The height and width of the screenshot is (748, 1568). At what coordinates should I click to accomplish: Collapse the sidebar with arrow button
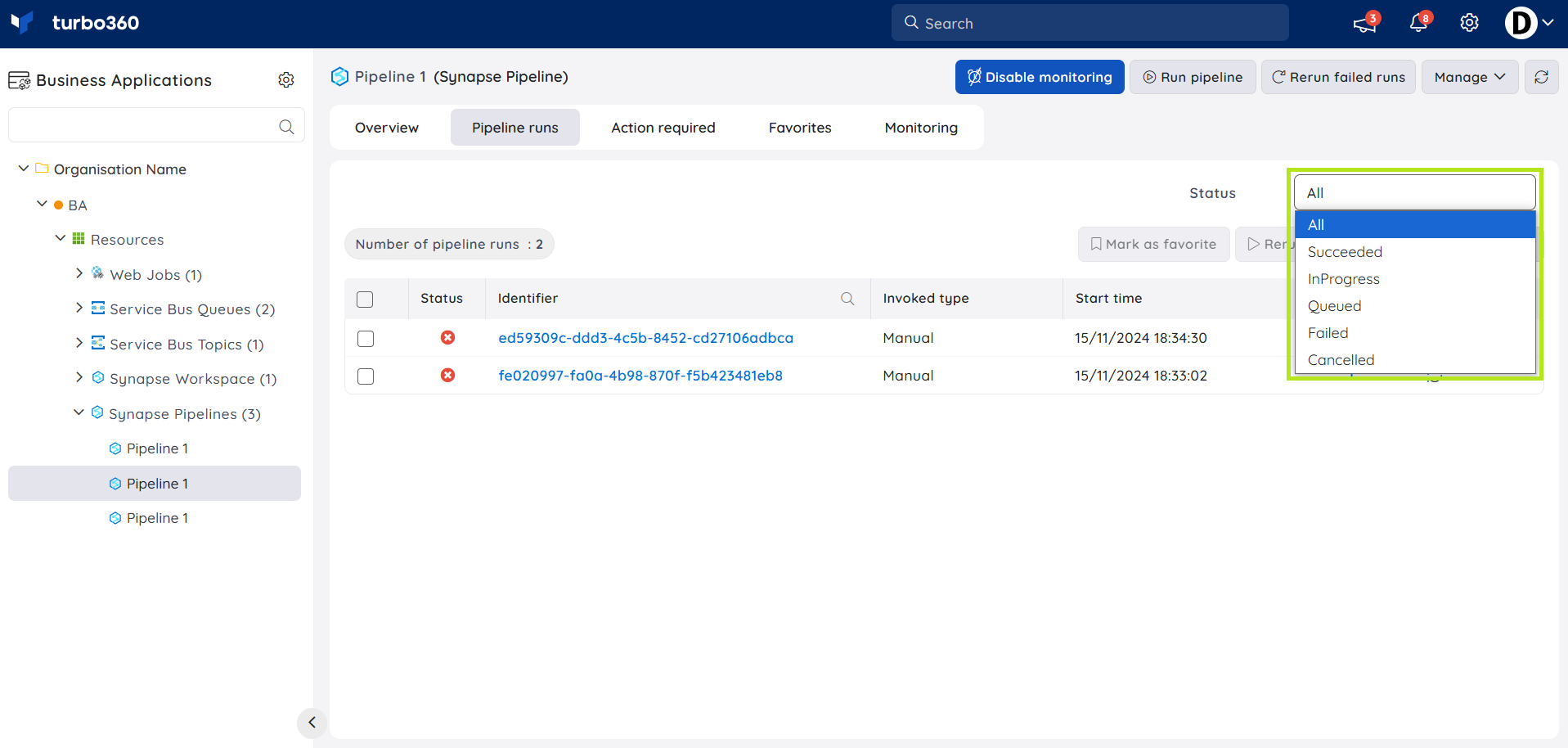[312, 723]
